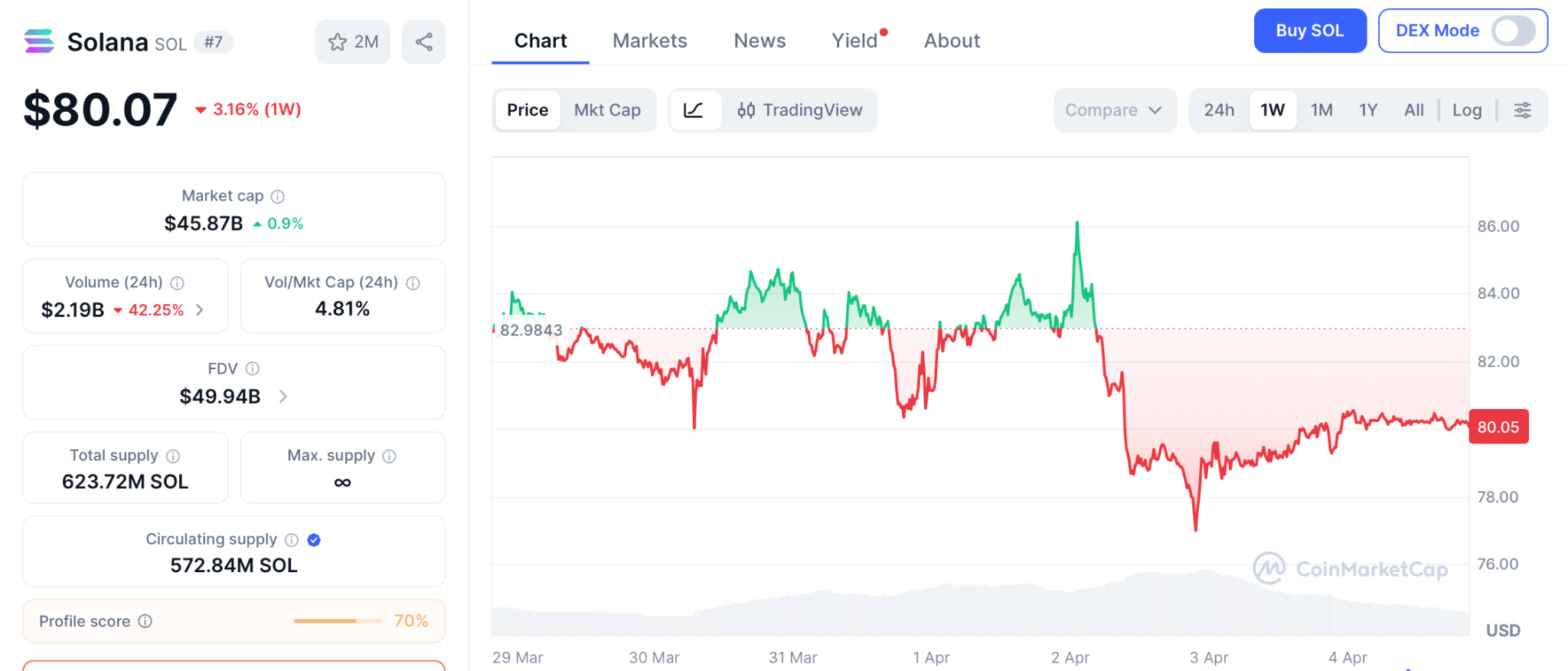The height and width of the screenshot is (671, 1568).
Task: Open the Yield tab
Action: (x=854, y=41)
